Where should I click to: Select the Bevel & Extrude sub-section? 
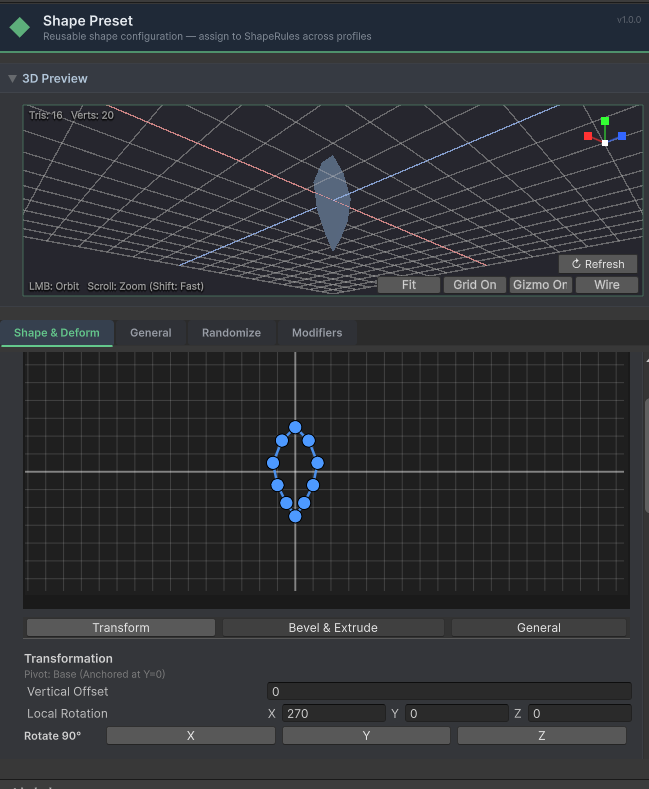click(333, 628)
